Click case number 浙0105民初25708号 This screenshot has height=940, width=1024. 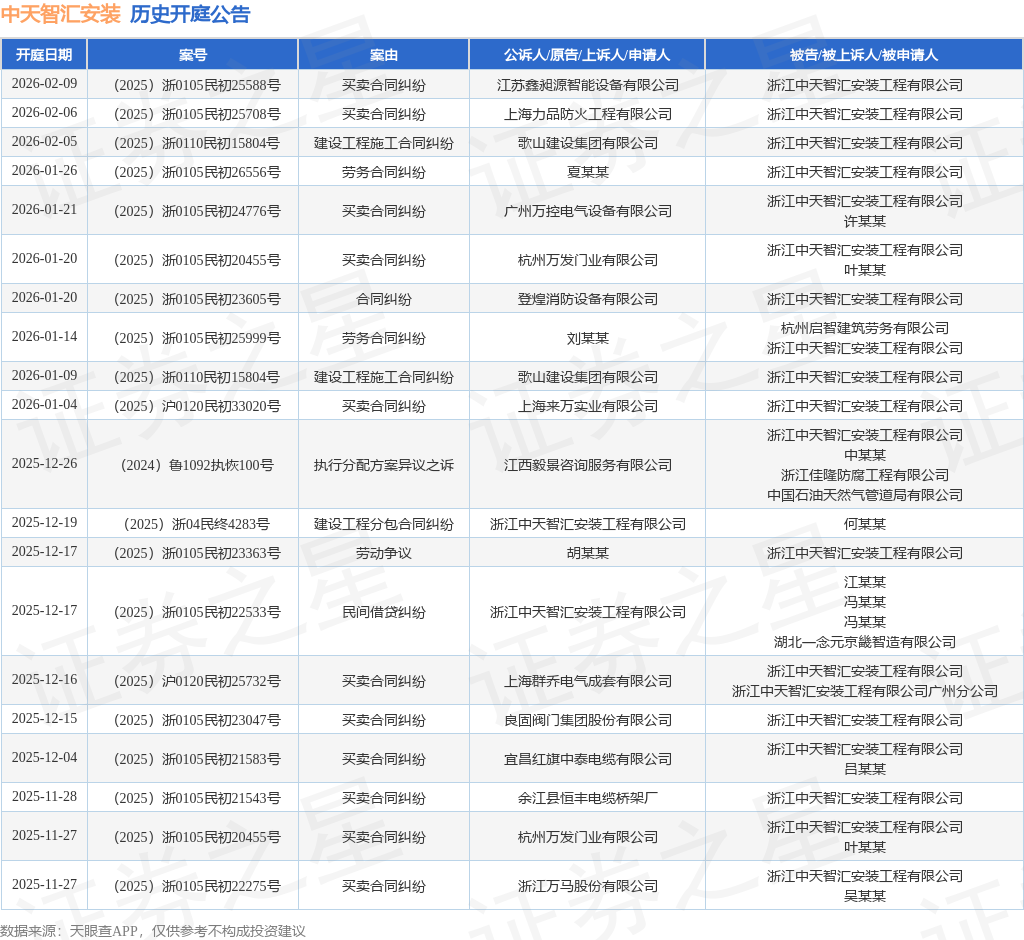tap(197, 114)
